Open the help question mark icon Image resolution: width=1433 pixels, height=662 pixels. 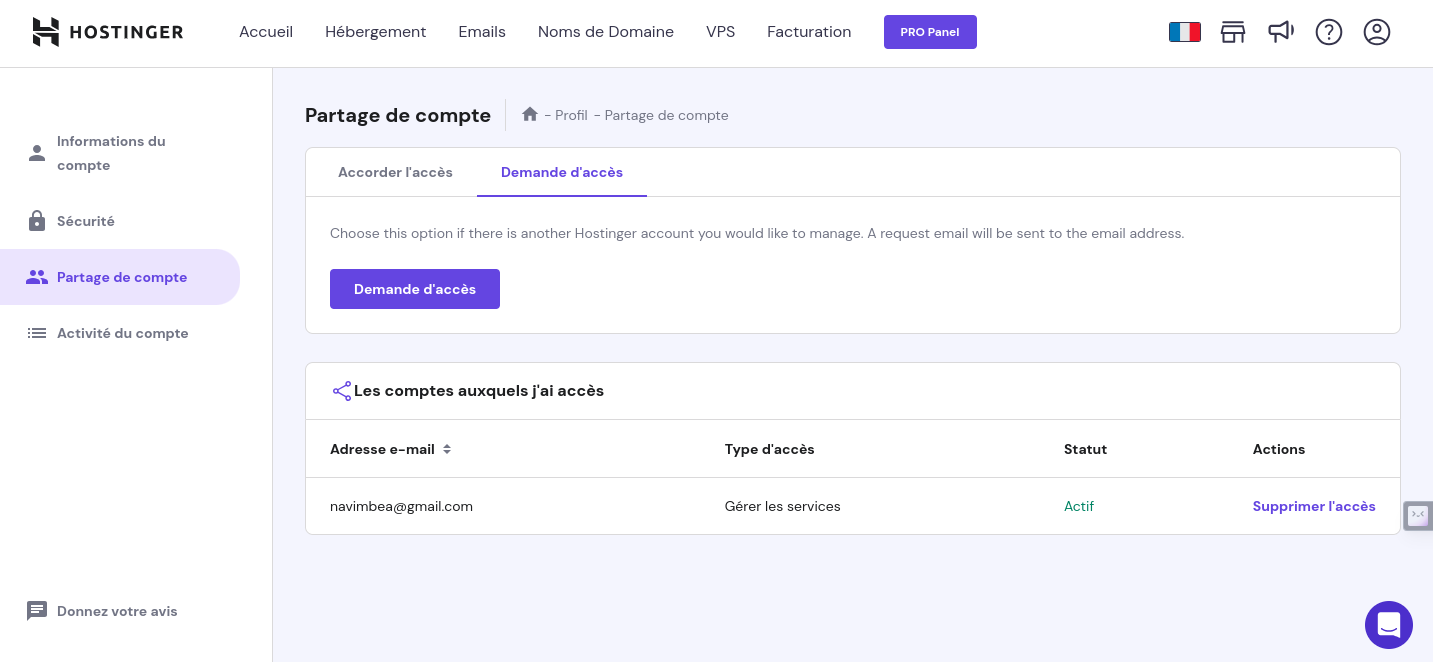tap(1328, 32)
